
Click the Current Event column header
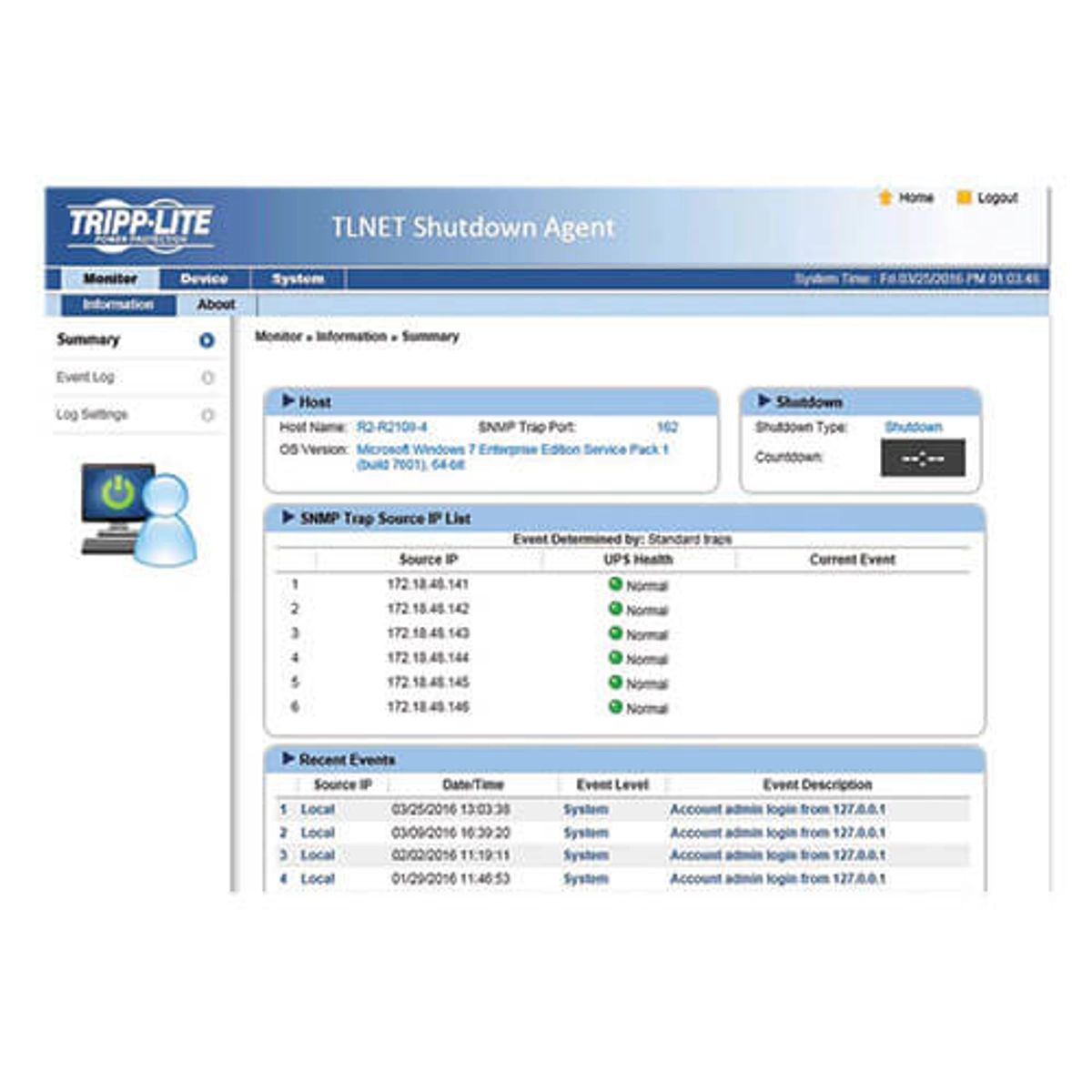tap(853, 560)
